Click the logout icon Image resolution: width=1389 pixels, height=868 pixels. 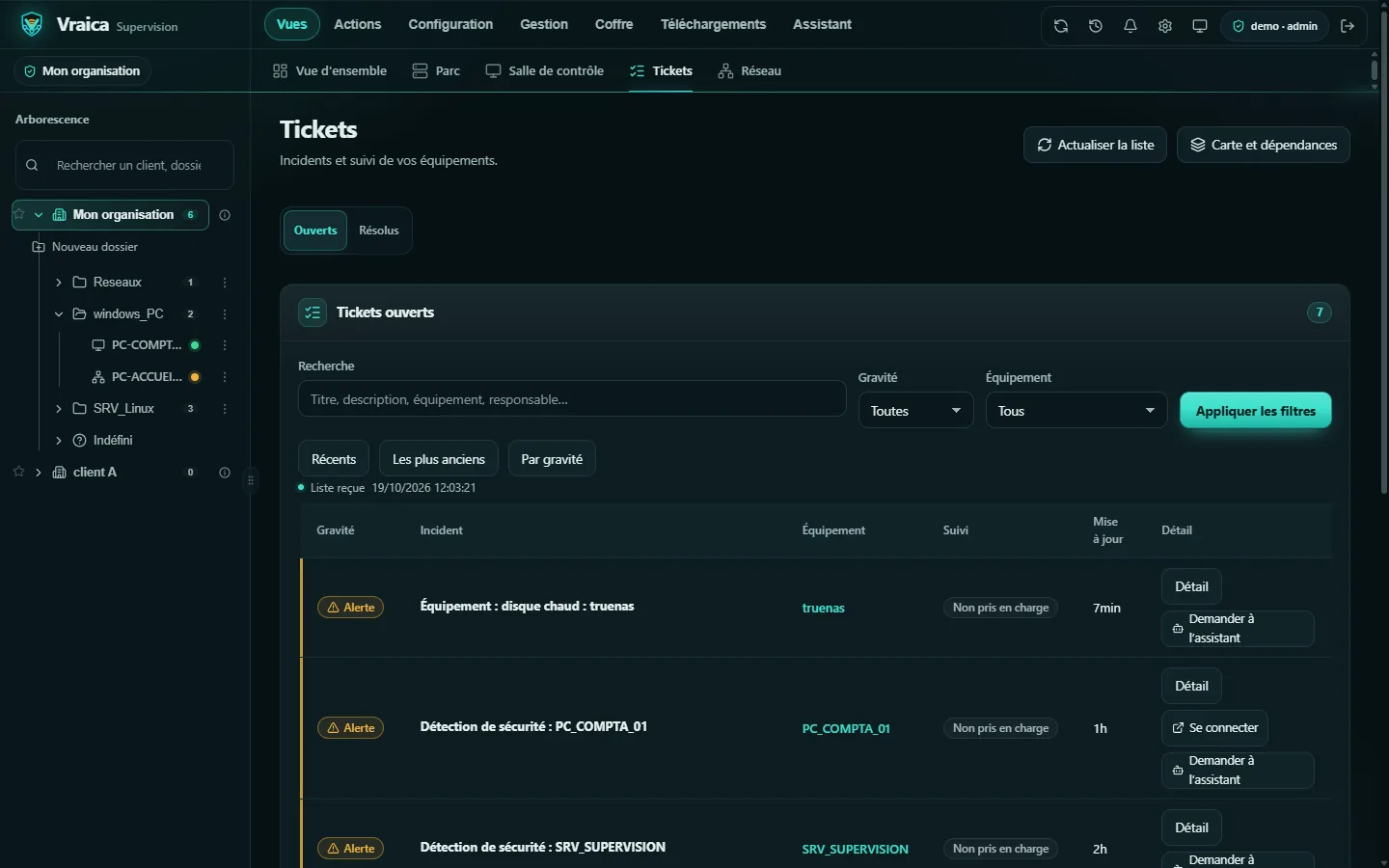click(x=1348, y=26)
